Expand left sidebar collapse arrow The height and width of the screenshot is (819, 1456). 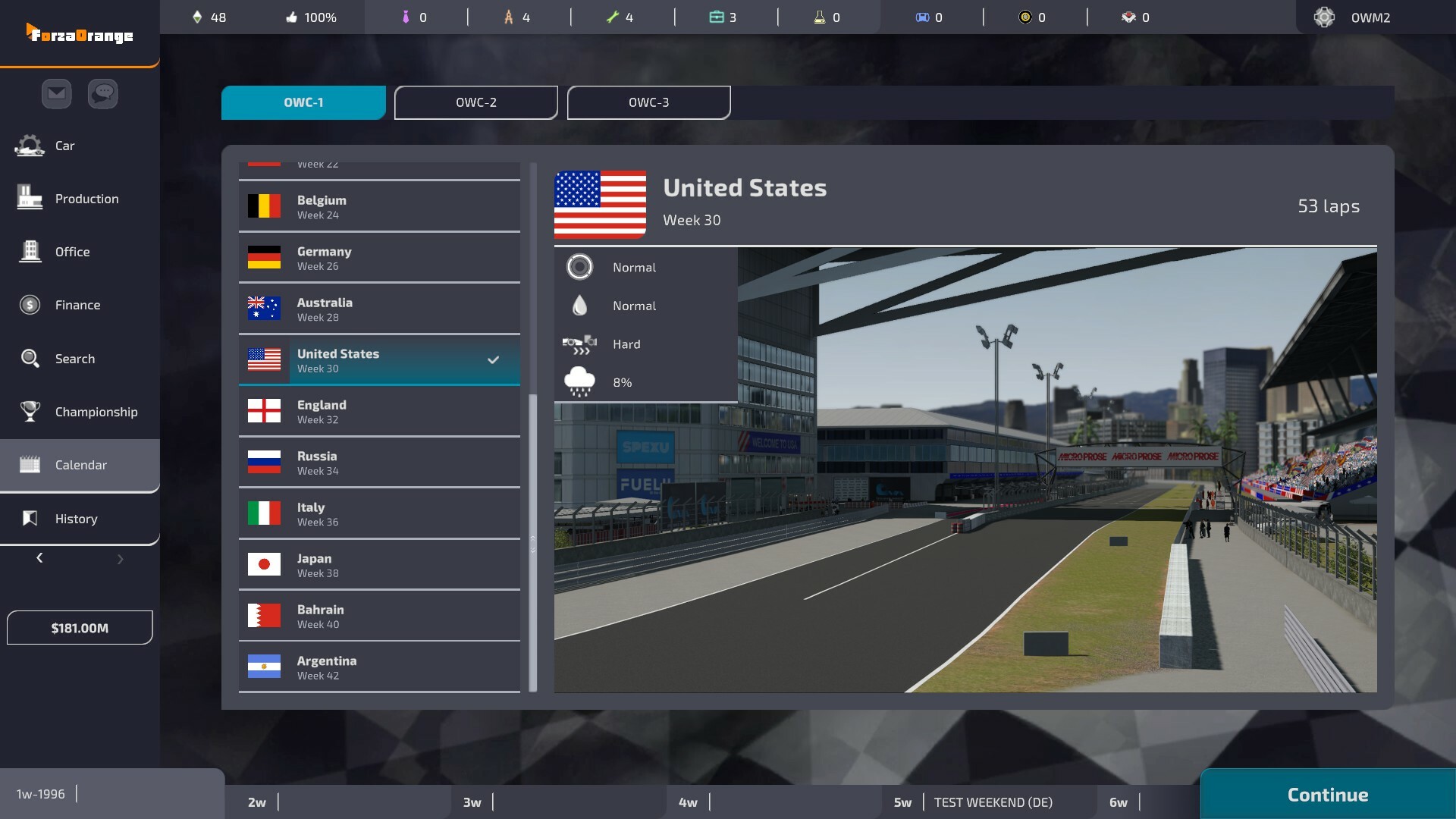coord(40,558)
